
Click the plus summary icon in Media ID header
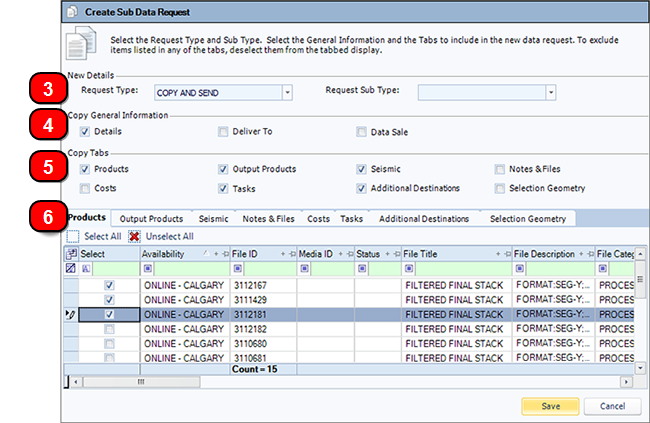340,254
